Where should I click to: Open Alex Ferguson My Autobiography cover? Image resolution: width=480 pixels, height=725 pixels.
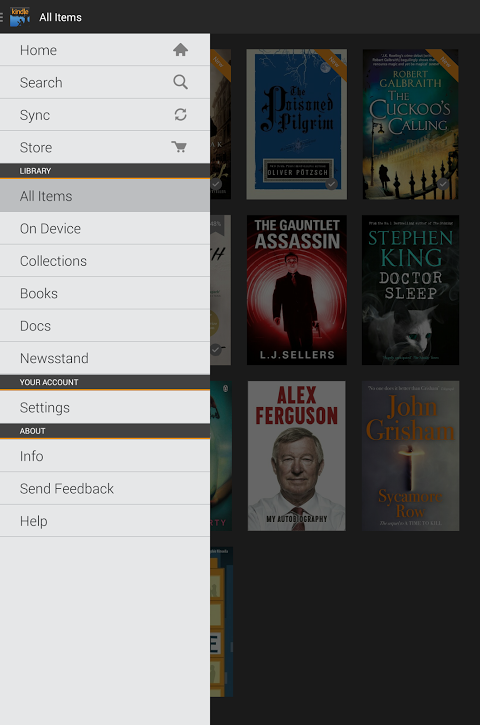click(296, 455)
